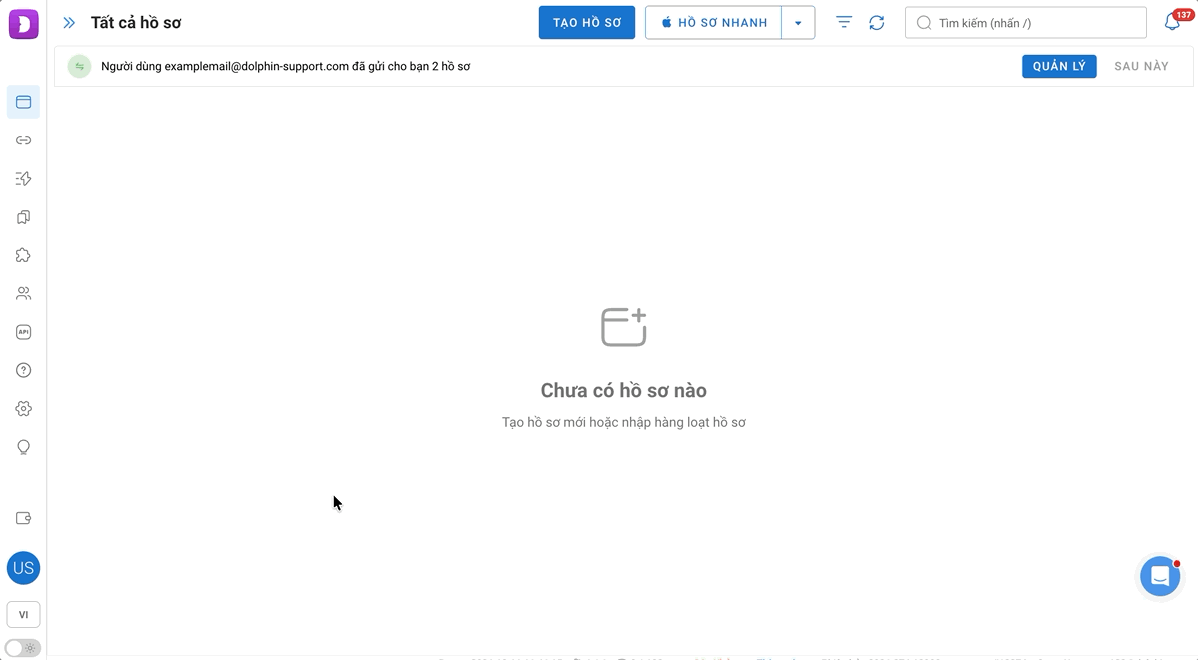Open the filter icon in toolbar
Image resolution: width=1198 pixels, height=660 pixels.
pos(843,23)
